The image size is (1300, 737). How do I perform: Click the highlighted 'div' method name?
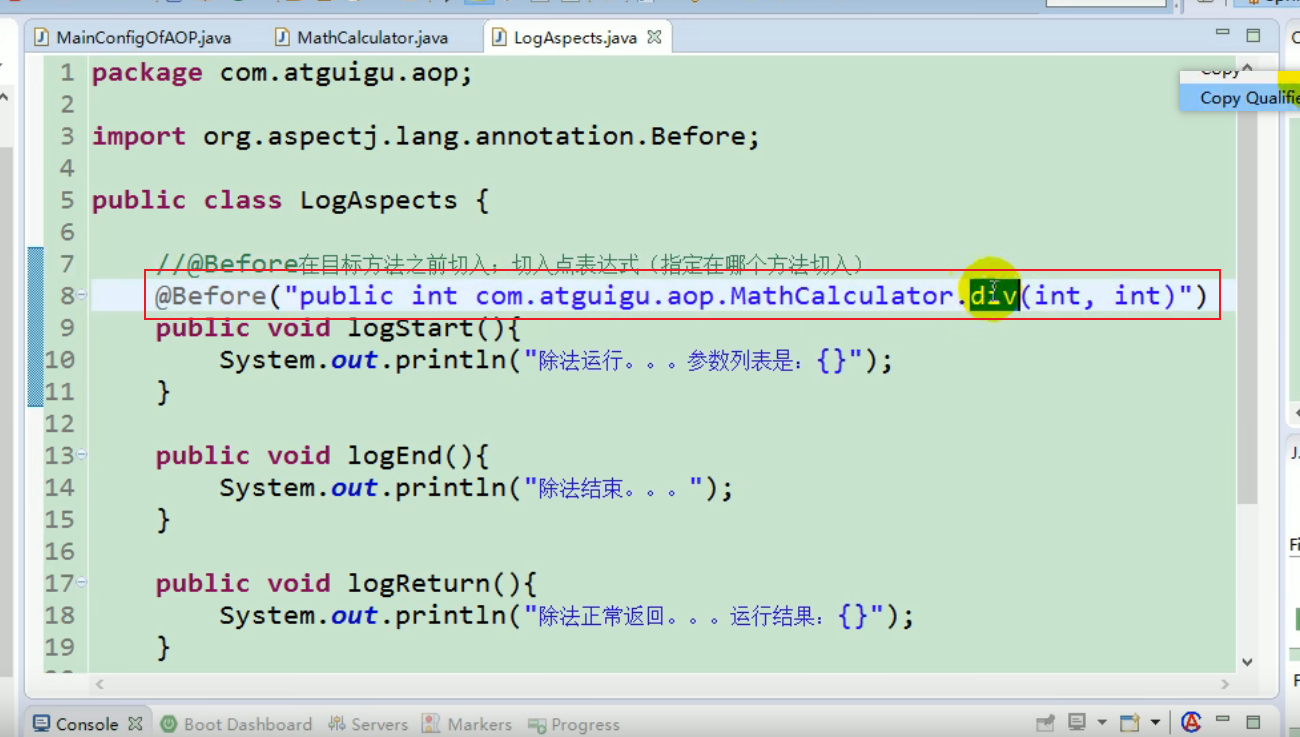click(994, 296)
